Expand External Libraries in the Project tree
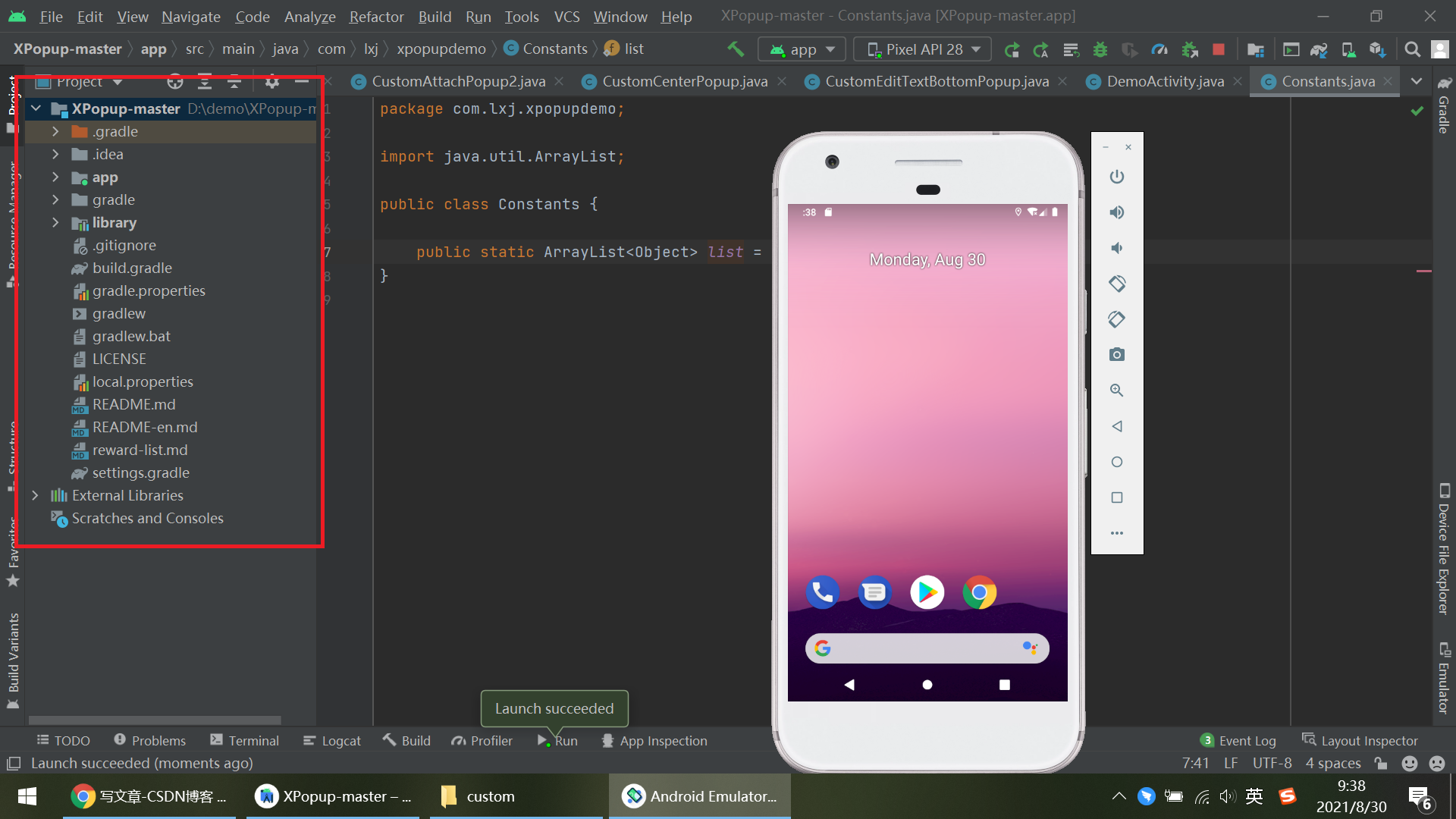Screen dimensions: 1456x819 pyautogui.click(x=36, y=495)
